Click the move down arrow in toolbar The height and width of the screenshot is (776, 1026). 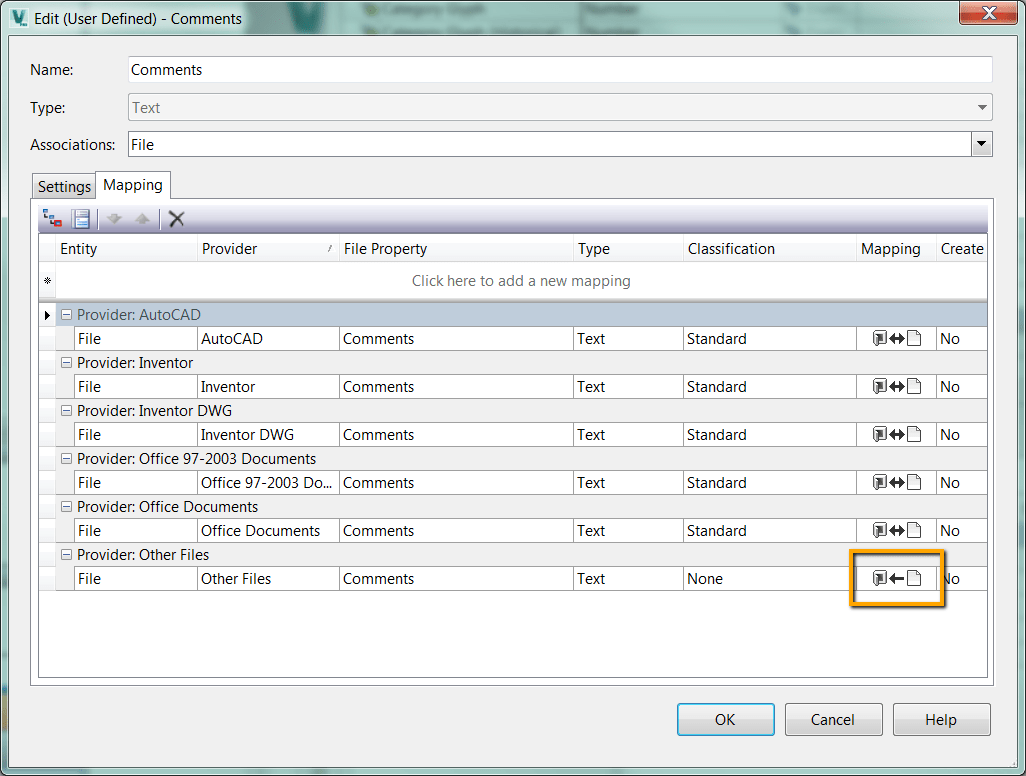(x=114, y=219)
